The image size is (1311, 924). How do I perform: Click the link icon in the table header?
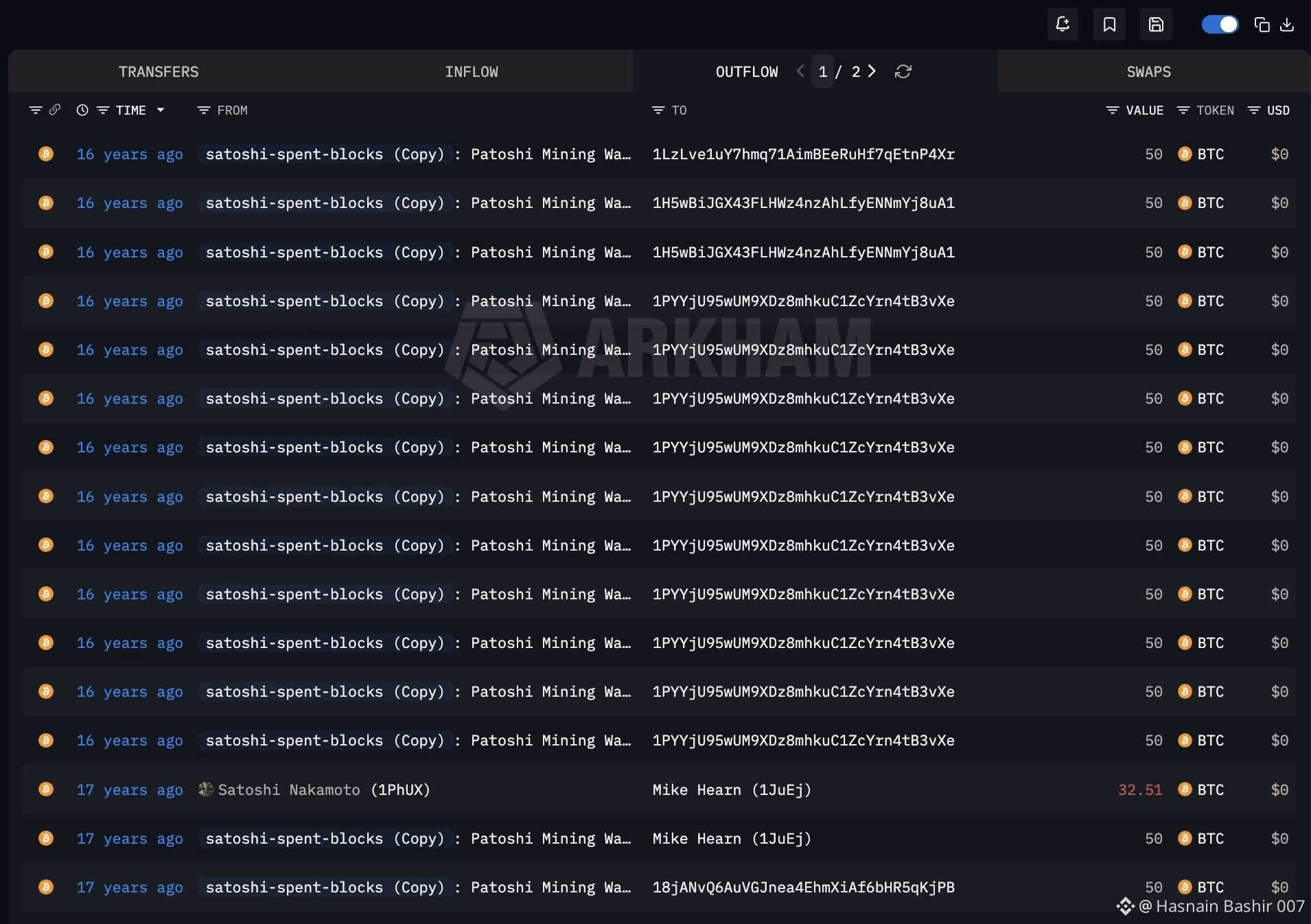tap(55, 110)
